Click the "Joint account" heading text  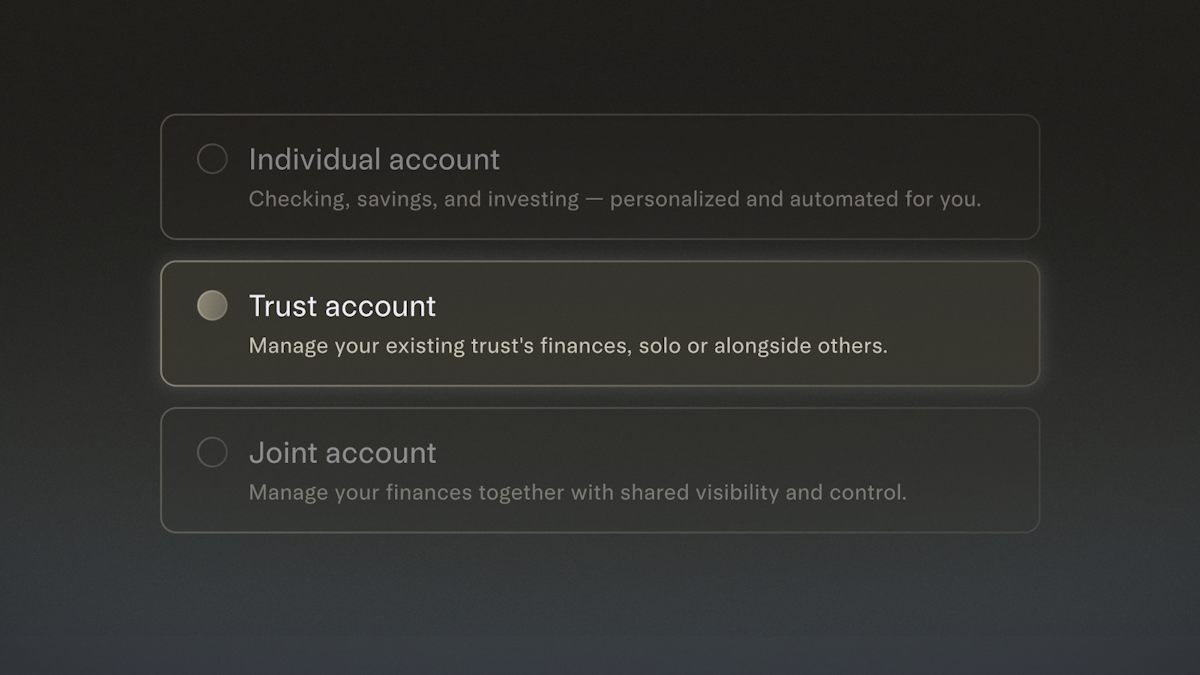[342, 453]
